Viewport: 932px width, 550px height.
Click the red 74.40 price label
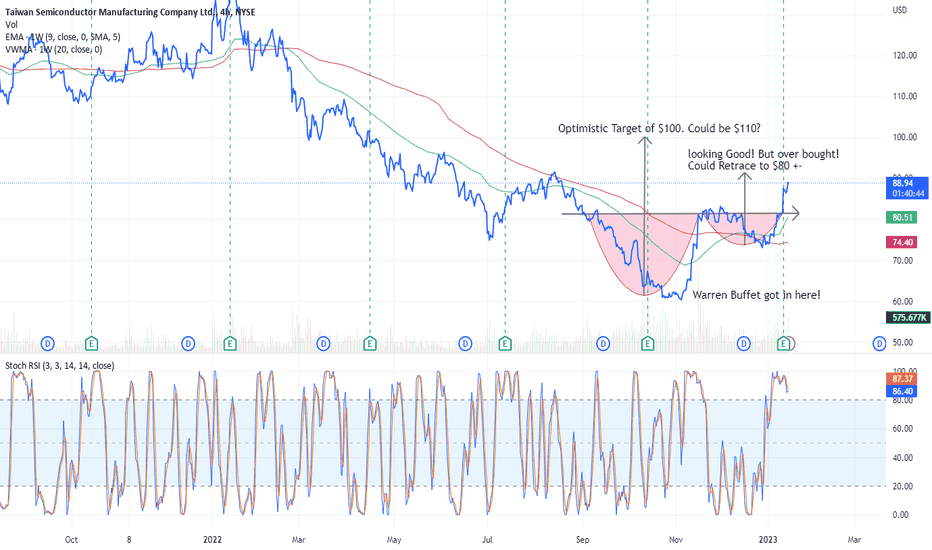pyautogui.click(x=902, y=242)
